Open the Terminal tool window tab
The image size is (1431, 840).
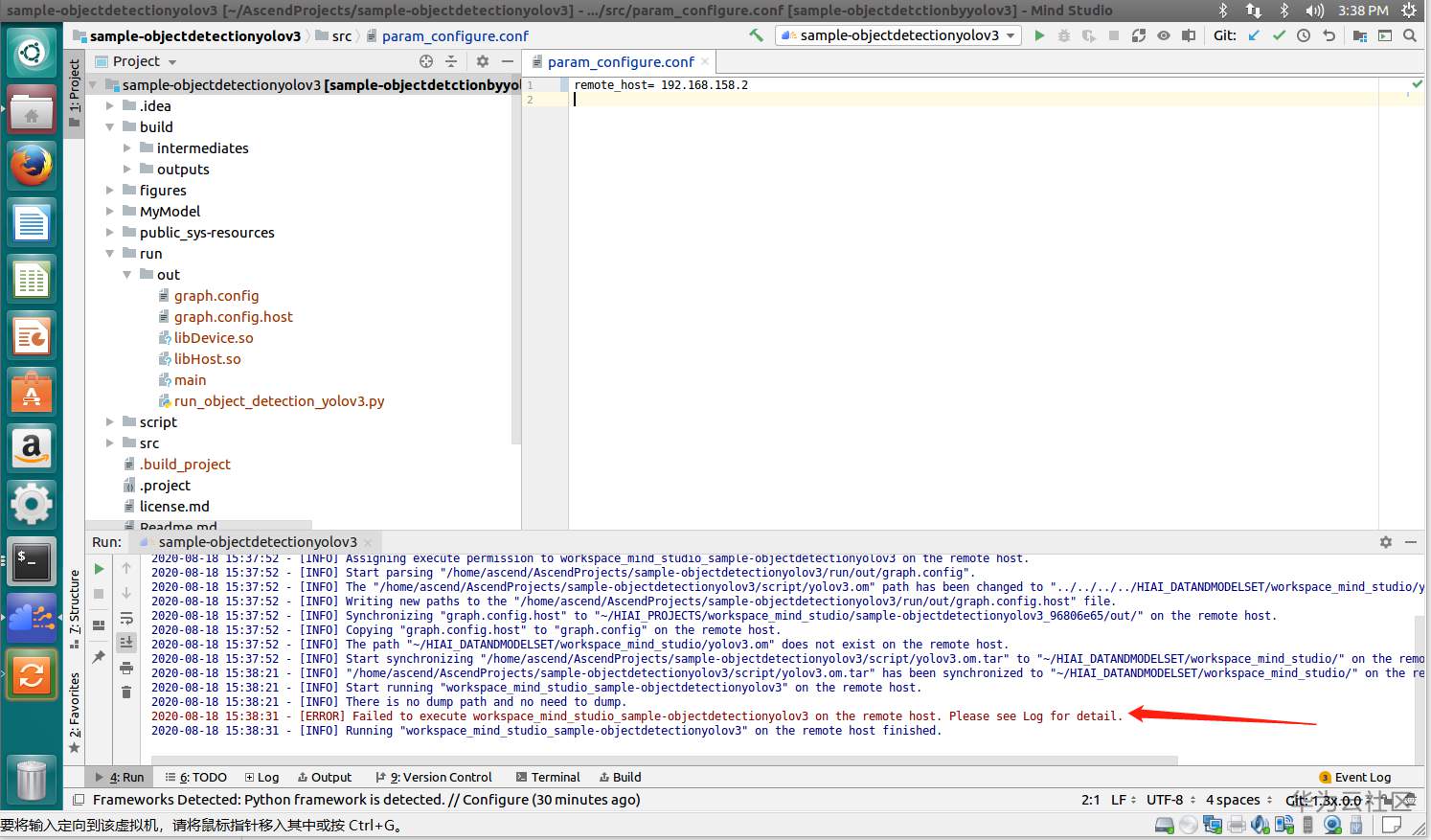(x=548, y=778)
